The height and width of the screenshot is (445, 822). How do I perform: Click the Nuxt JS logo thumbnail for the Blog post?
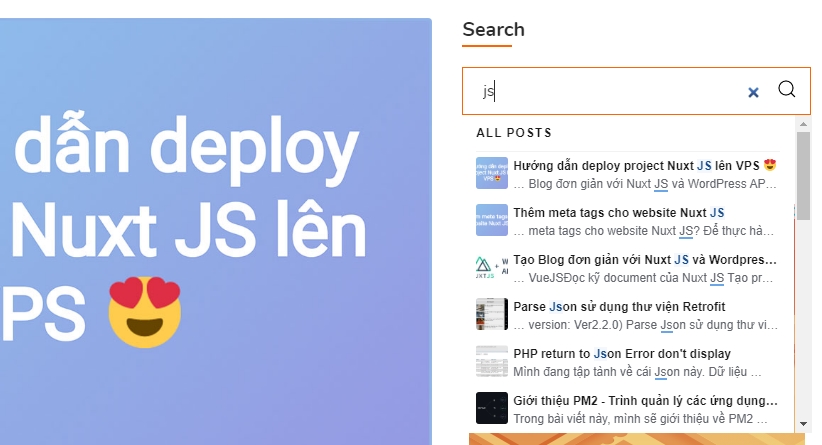click(x=492, y=267)
